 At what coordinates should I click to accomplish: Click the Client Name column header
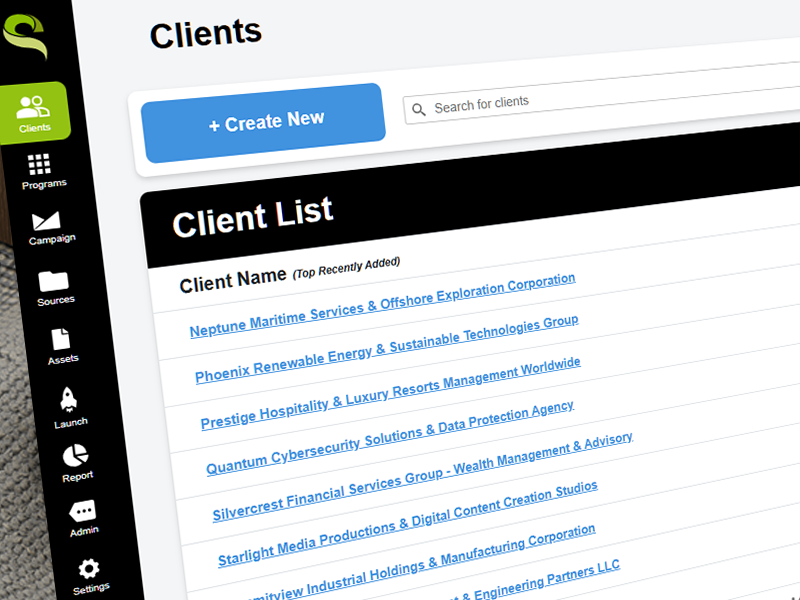pyautogui.click(x=233, y=281)
